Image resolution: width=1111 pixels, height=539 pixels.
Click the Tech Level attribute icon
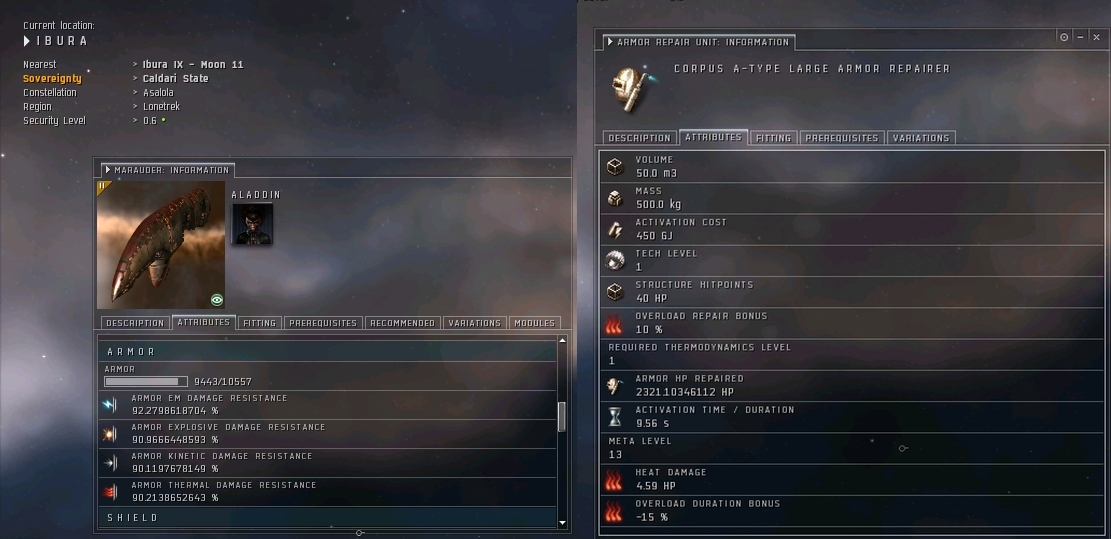[x=614, y=261]
